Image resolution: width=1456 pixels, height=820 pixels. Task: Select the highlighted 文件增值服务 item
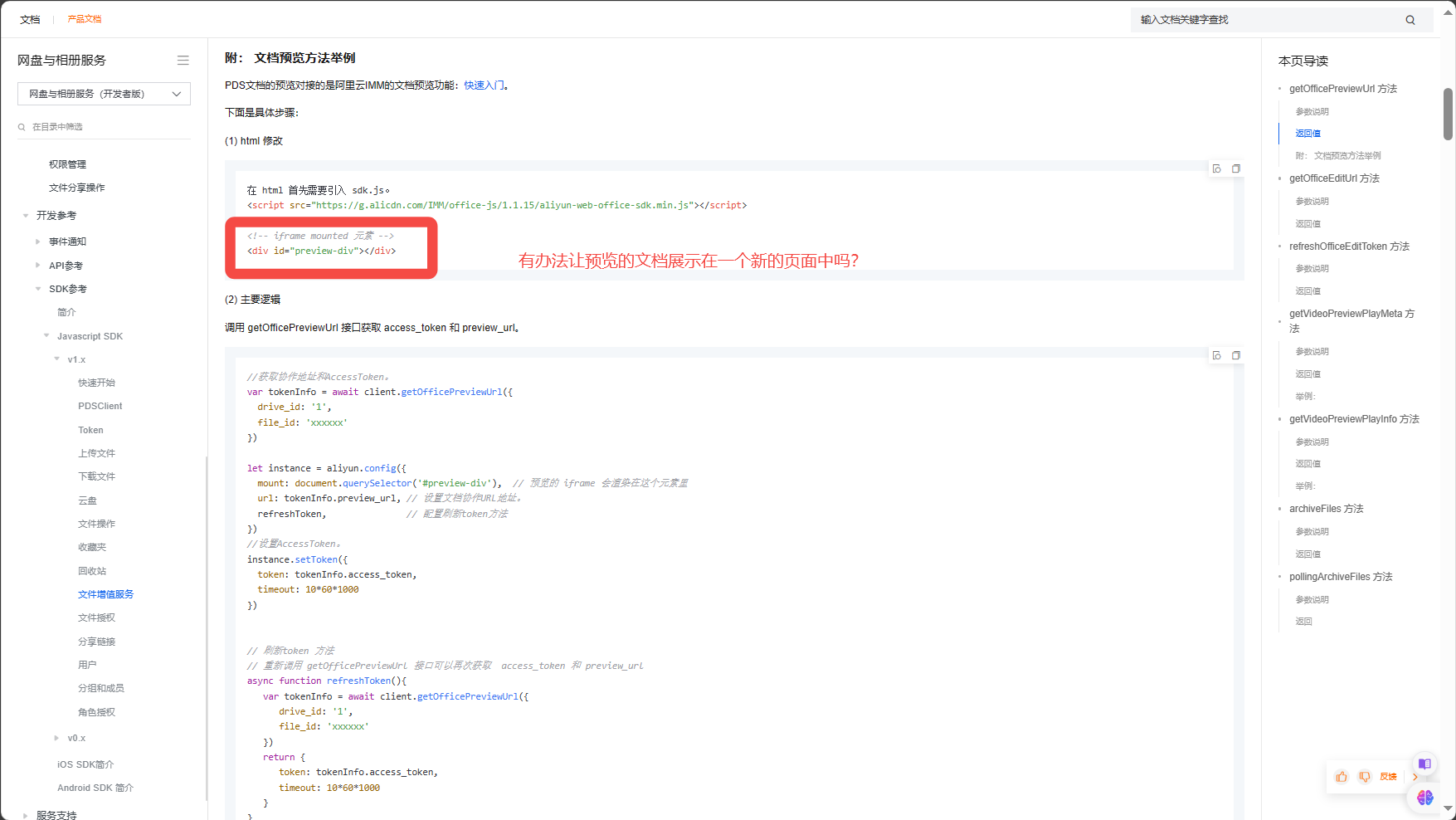(105, 594)
